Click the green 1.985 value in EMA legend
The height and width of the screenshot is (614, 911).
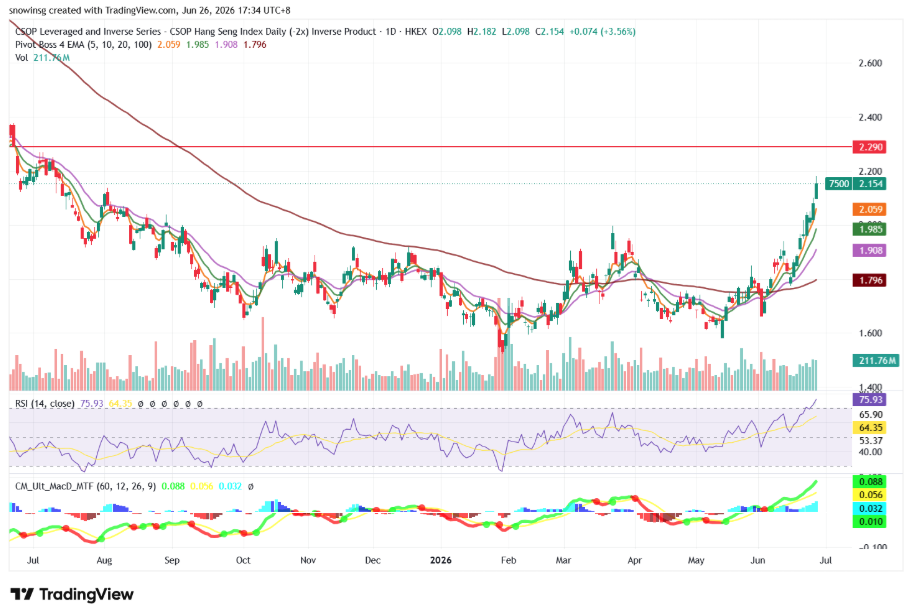[x=198, y=45]
